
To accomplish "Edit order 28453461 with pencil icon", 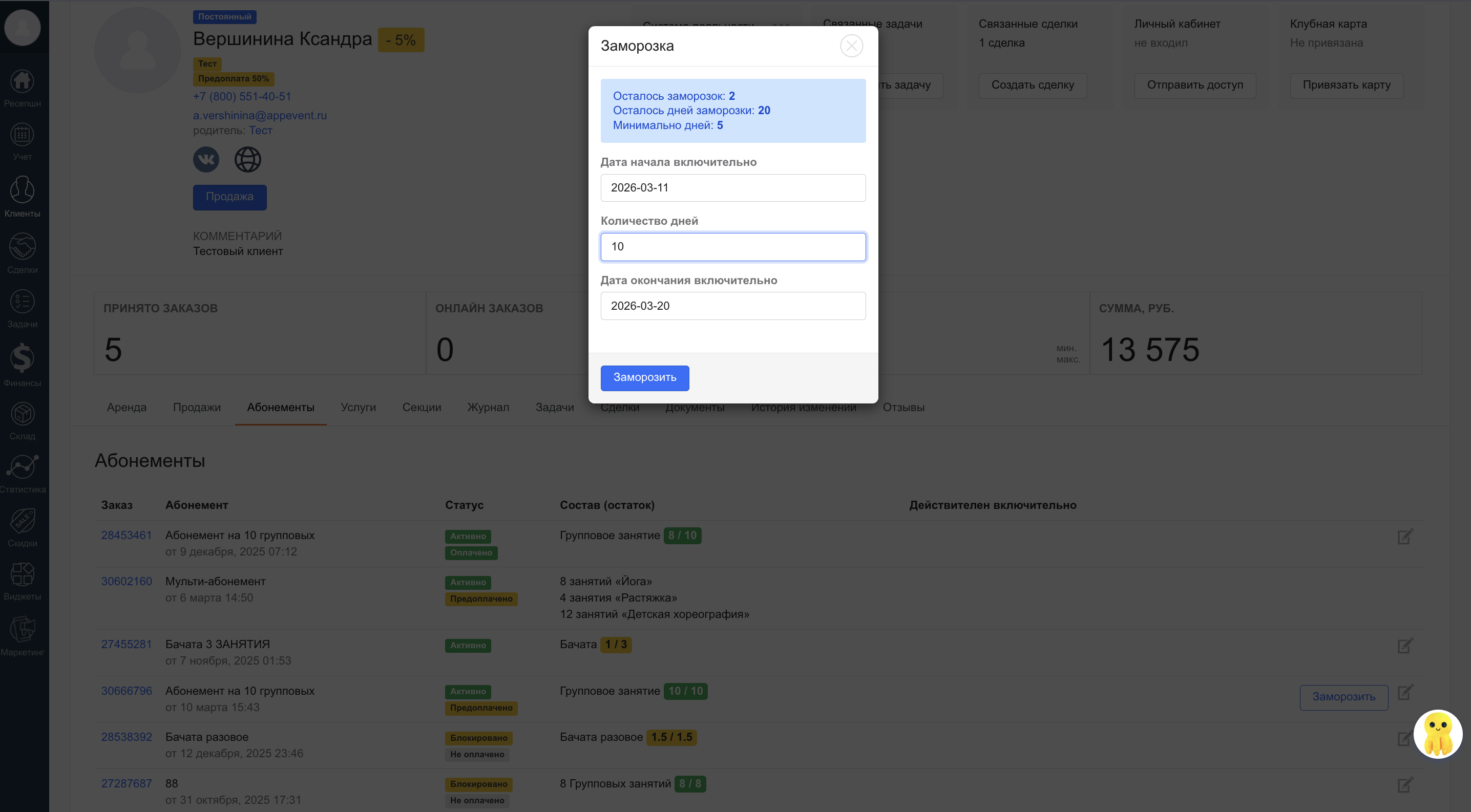I will click(1405, 537).
